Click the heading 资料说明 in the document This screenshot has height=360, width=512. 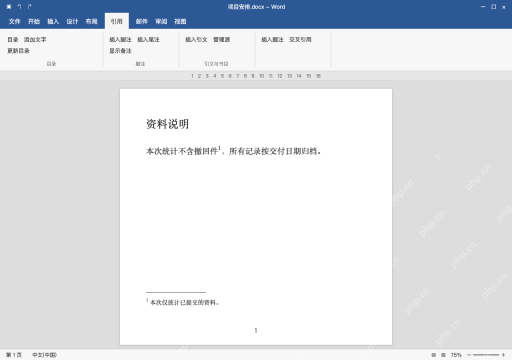coord(167,124)
